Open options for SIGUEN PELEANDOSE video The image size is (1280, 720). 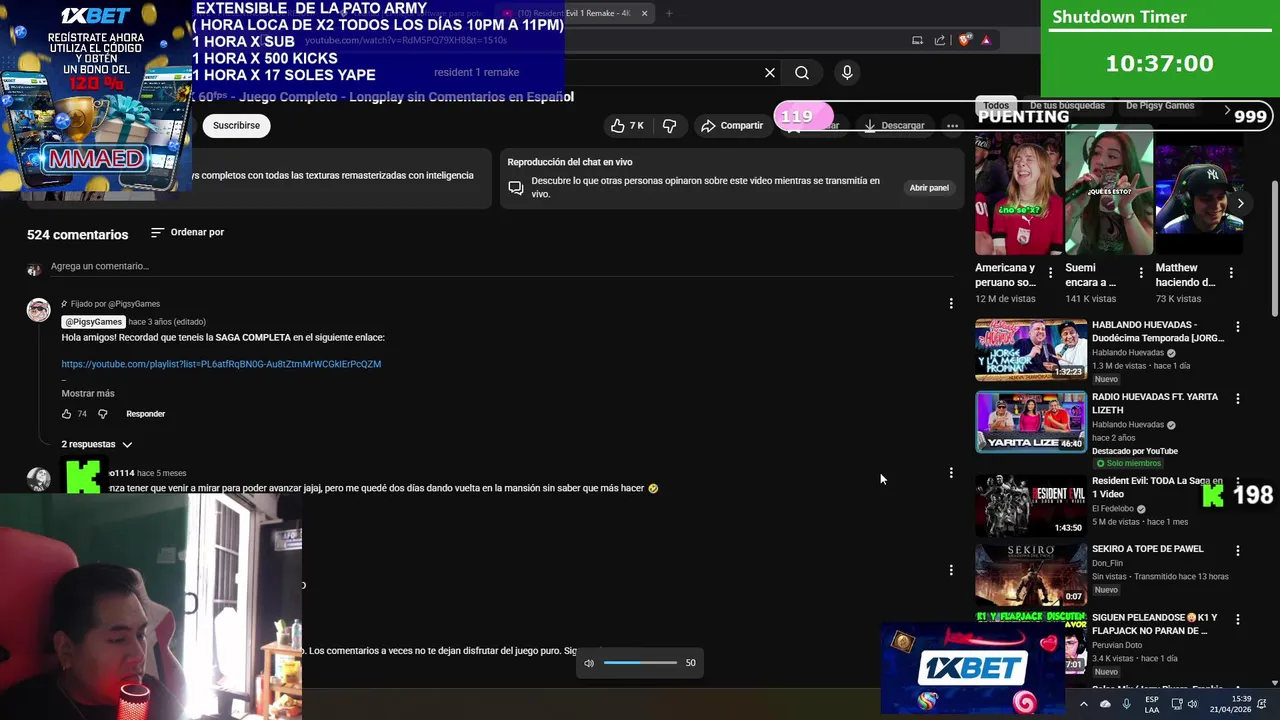coord(1238,620)
